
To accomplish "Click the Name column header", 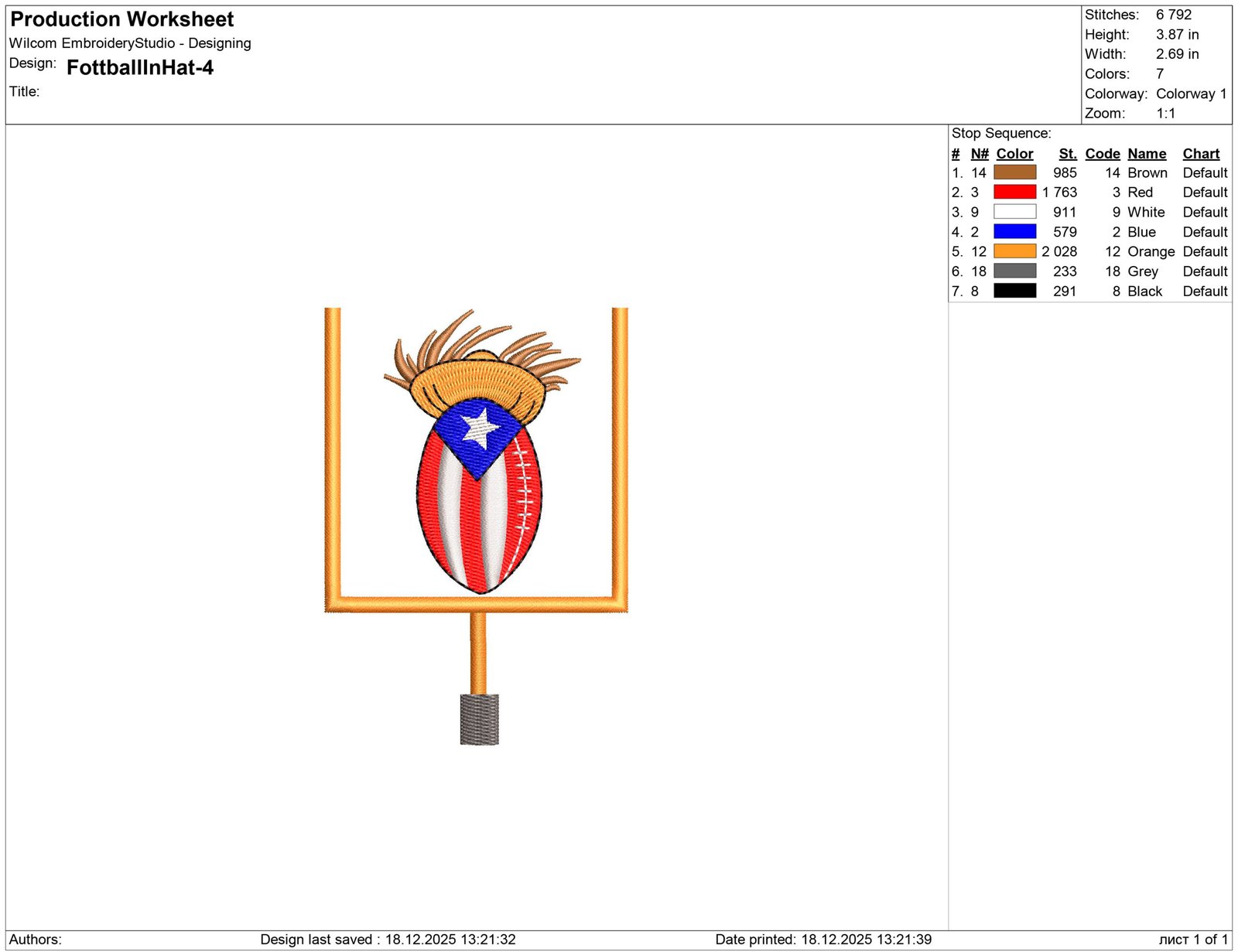I will [1146, 154].
